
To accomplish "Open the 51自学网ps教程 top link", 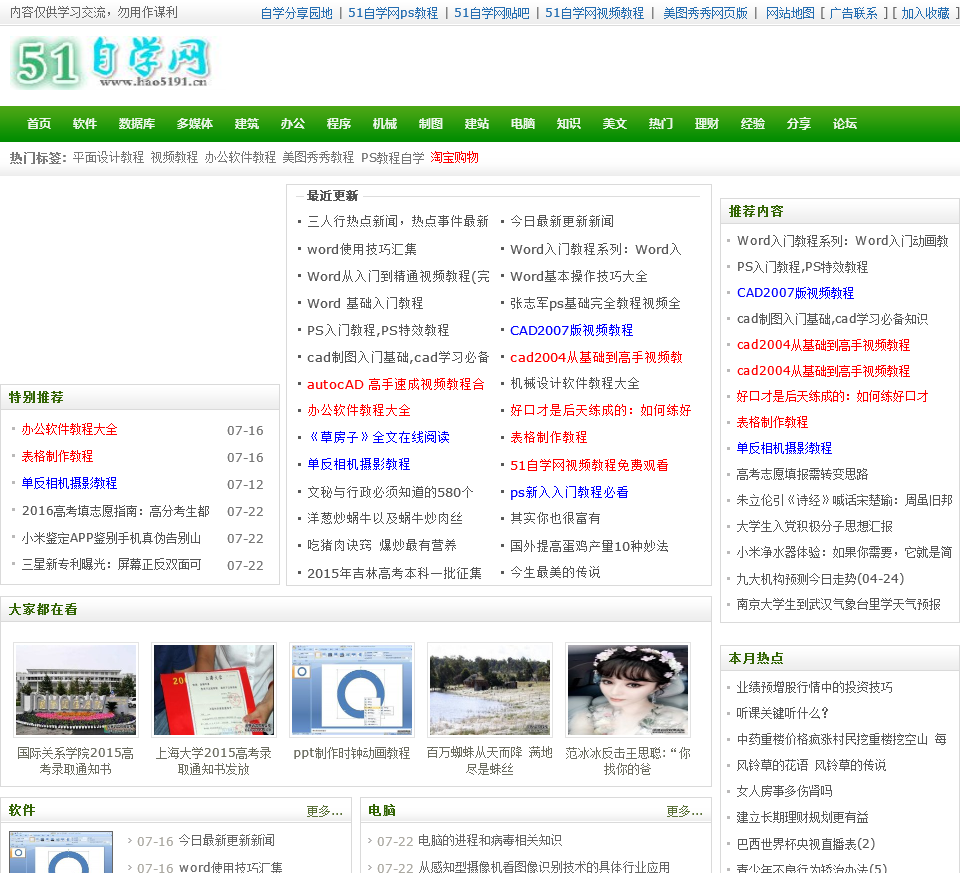I will (x=393, y=13).
